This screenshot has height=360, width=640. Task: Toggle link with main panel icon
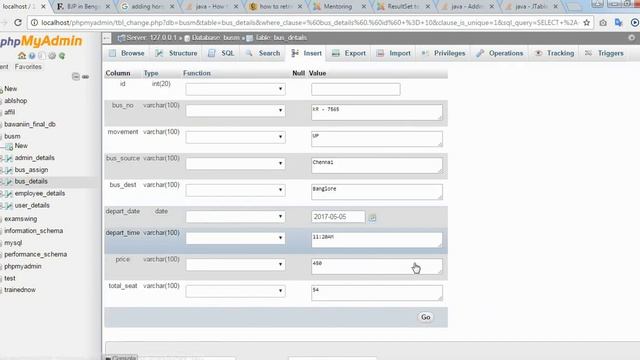click(85, 77)
